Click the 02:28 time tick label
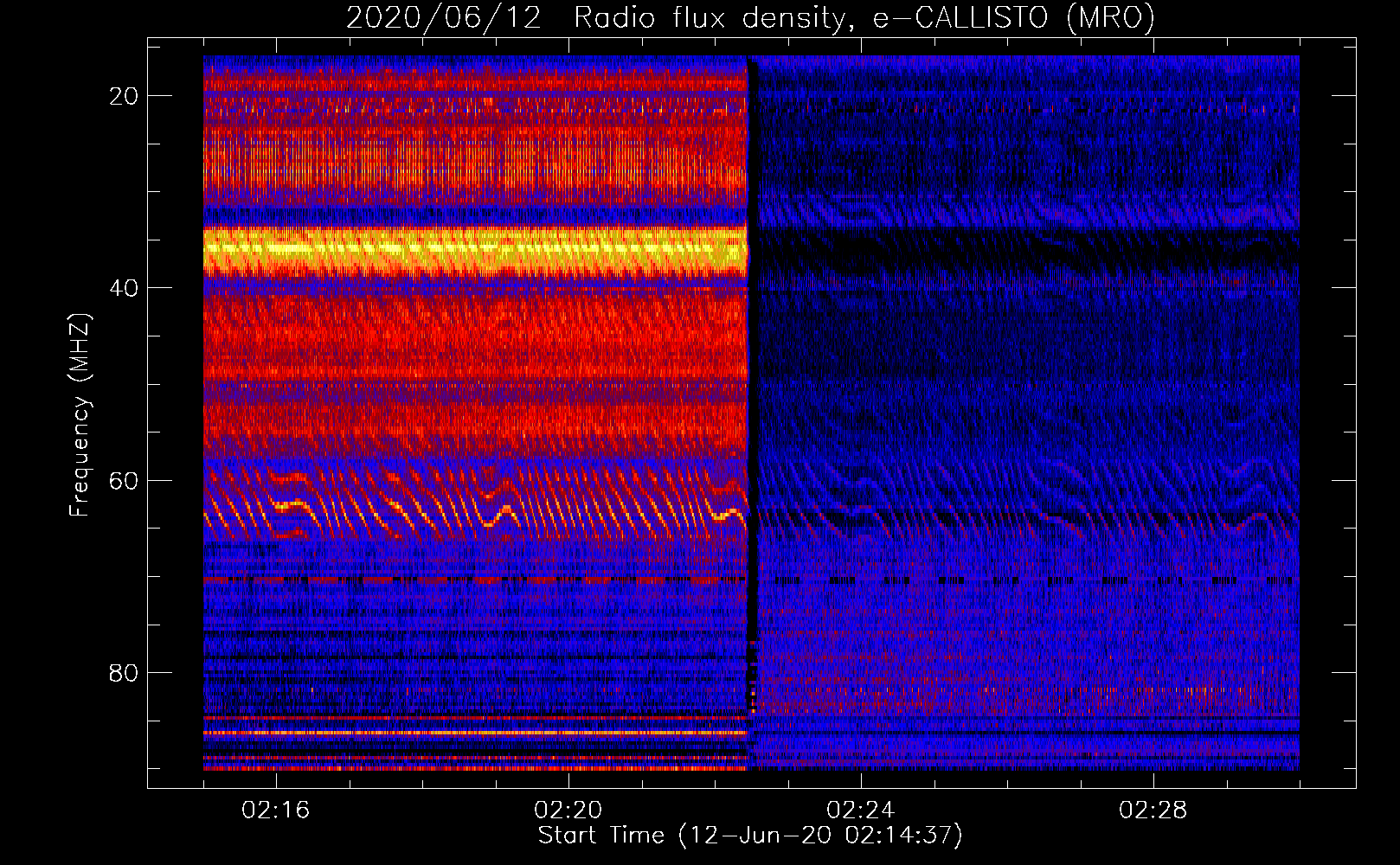 [1153, 810]
